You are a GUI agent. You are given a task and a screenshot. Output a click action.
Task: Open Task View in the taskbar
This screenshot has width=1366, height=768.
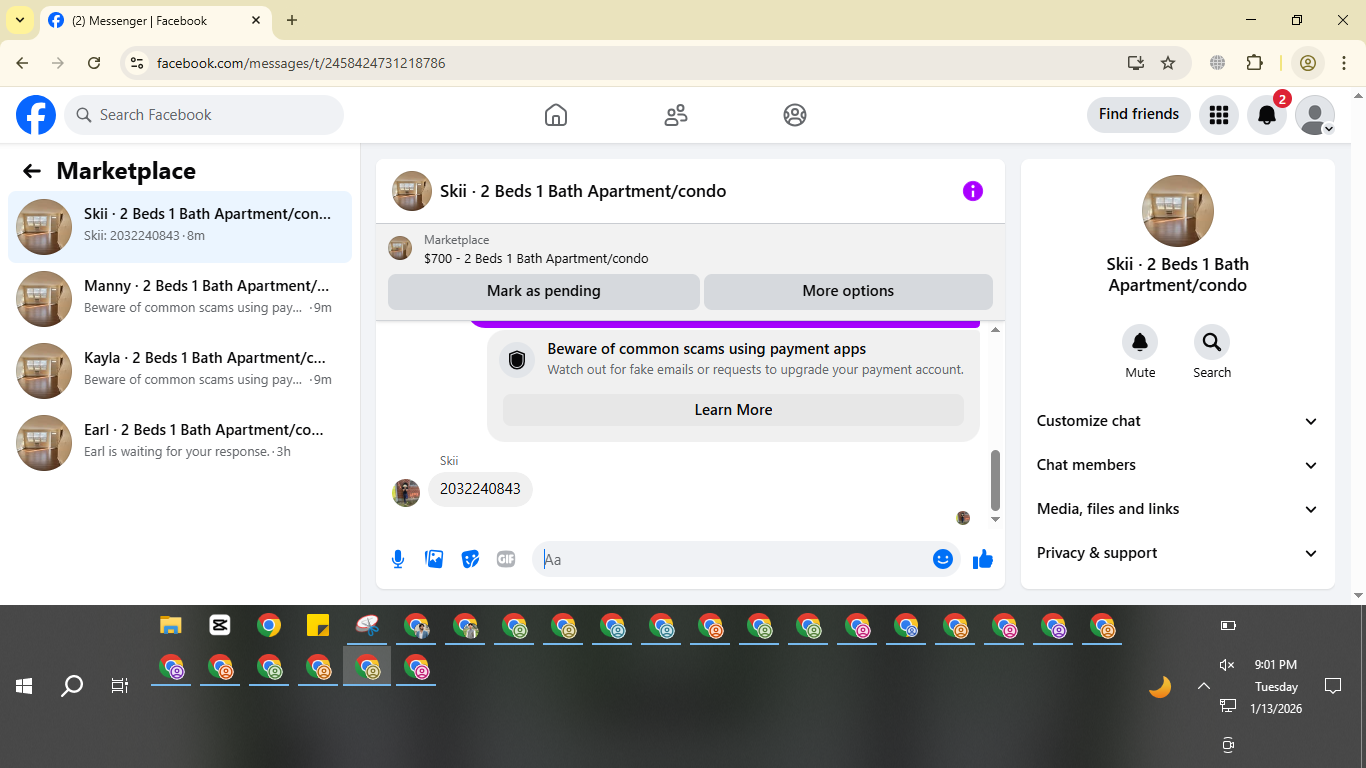coord(120,686)
